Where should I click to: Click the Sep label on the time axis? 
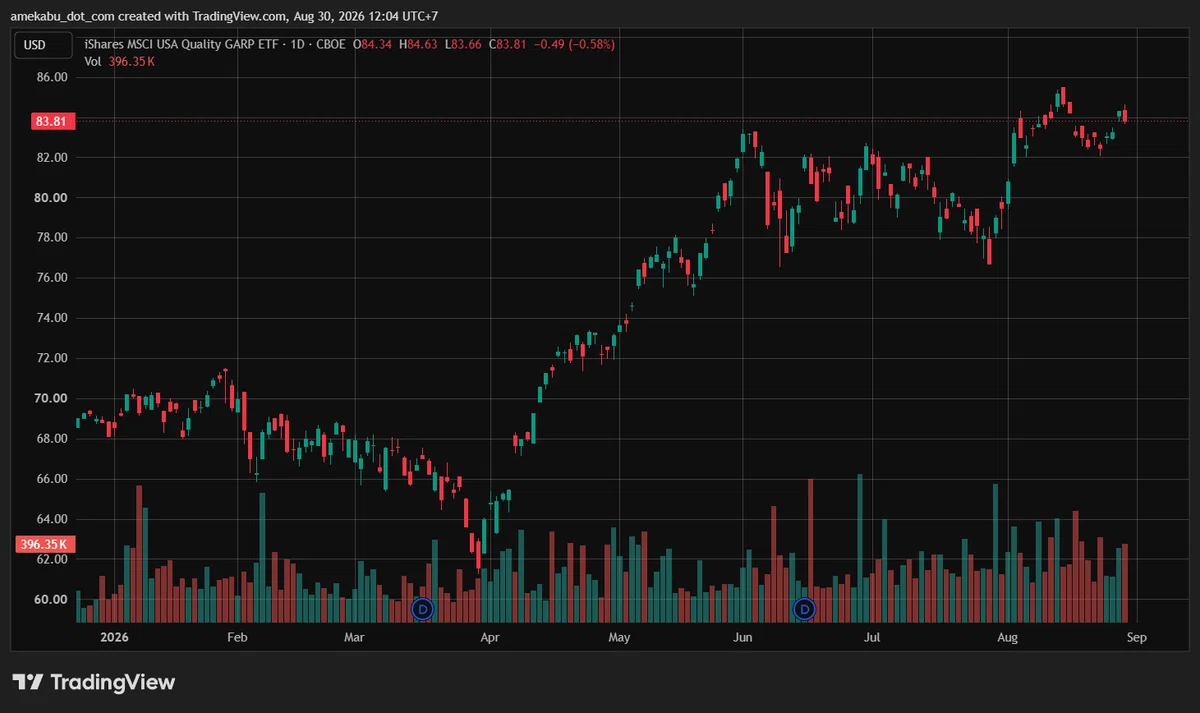(1137, 636)
